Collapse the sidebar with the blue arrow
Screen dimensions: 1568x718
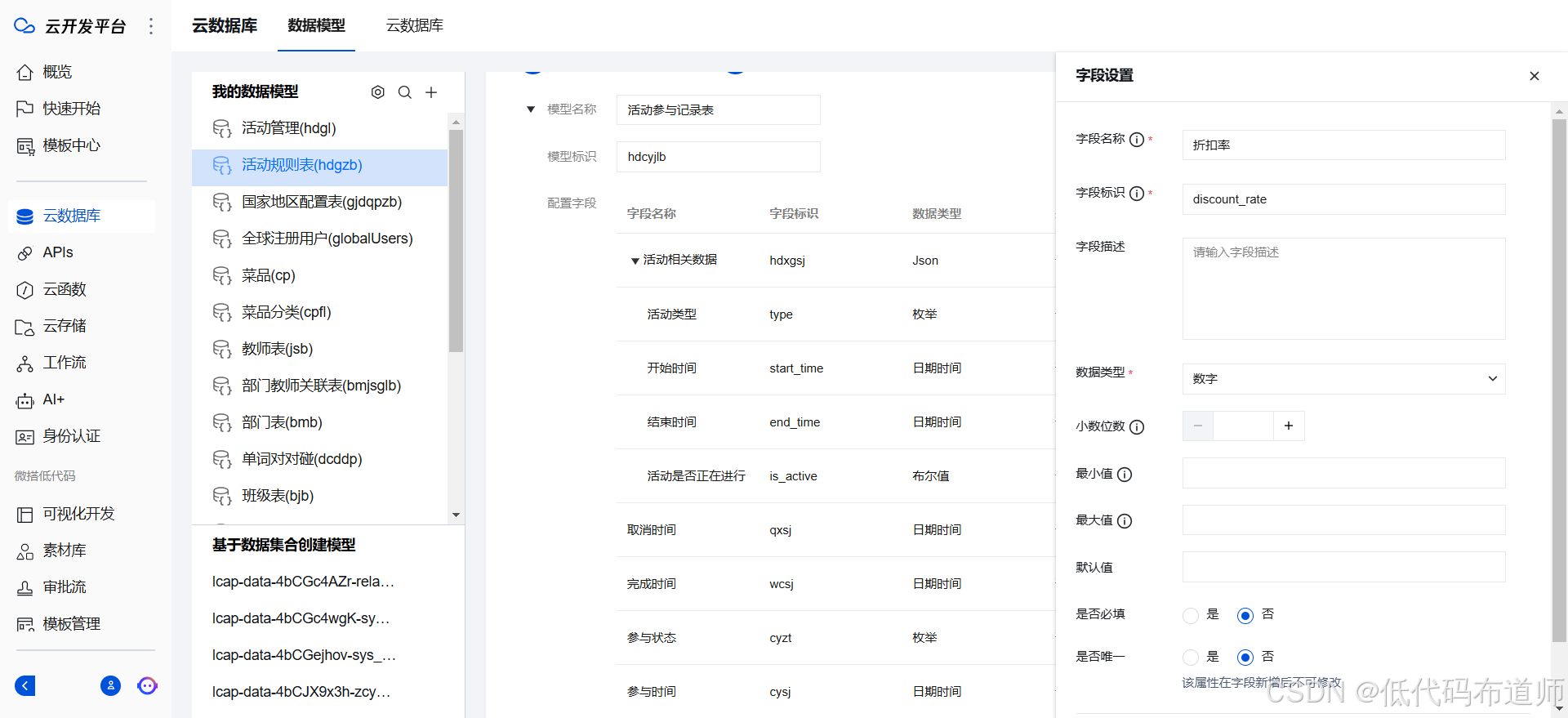click(x=25, y=685)
